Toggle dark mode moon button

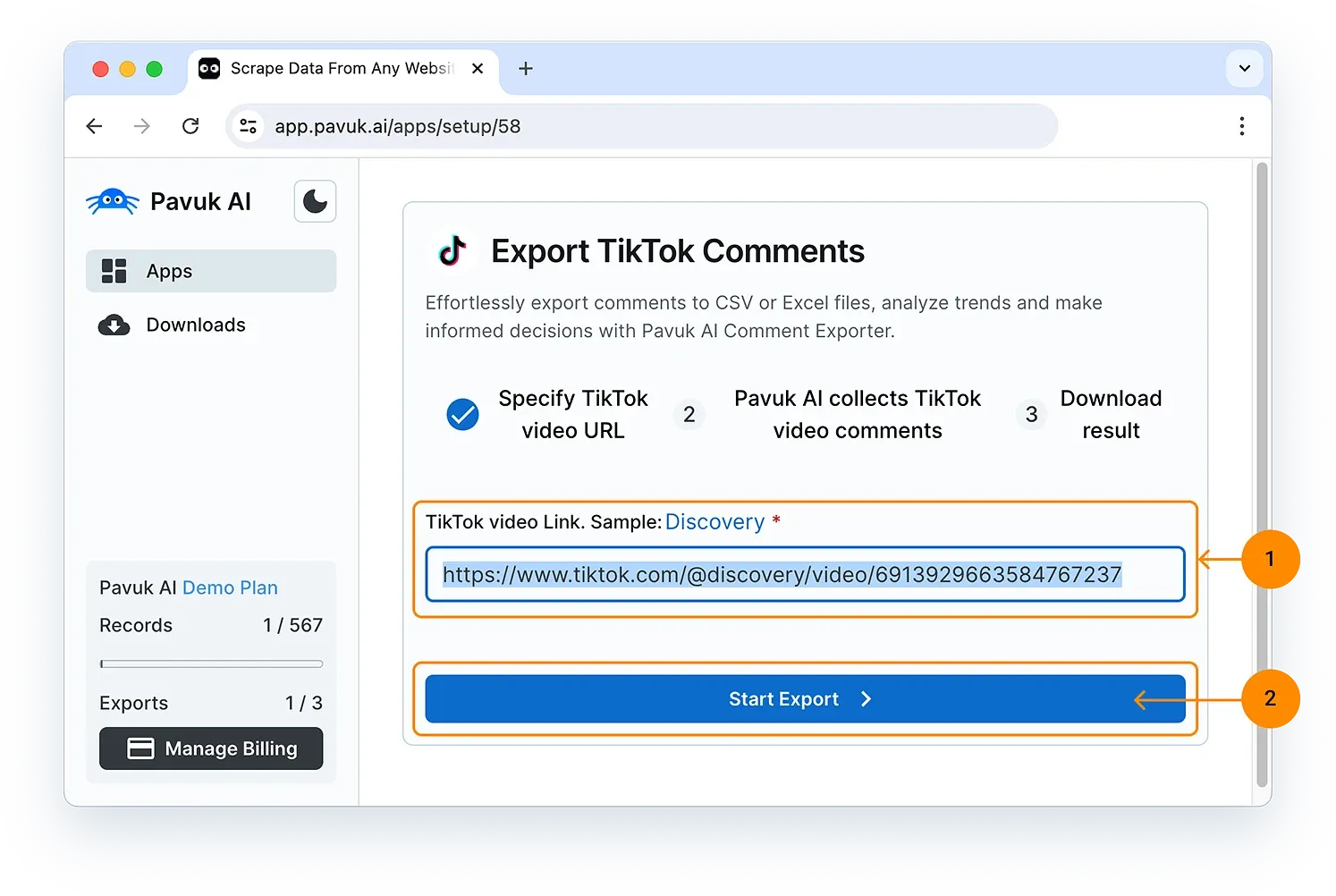315,201
